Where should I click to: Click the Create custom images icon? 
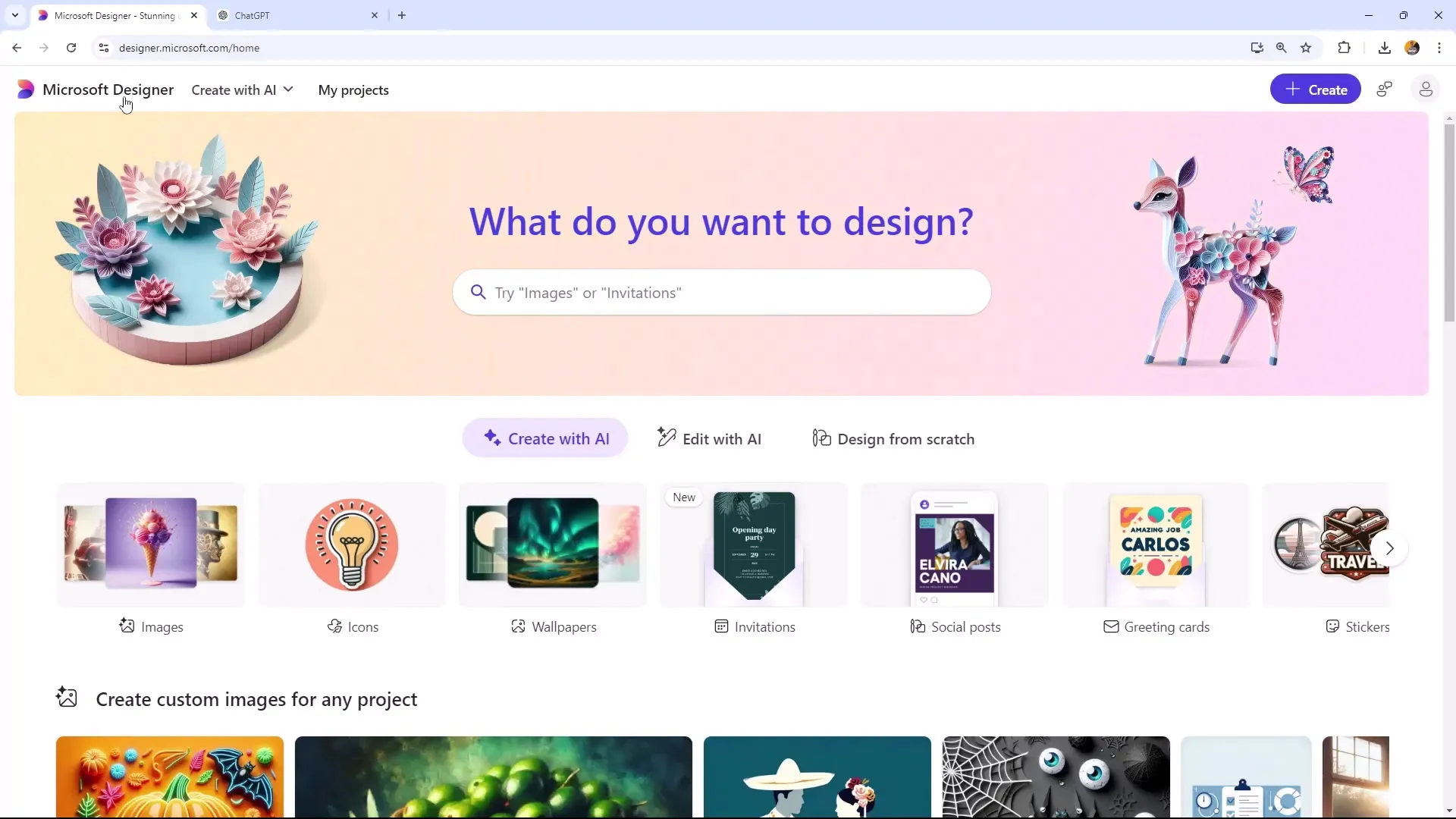[67, 698]
